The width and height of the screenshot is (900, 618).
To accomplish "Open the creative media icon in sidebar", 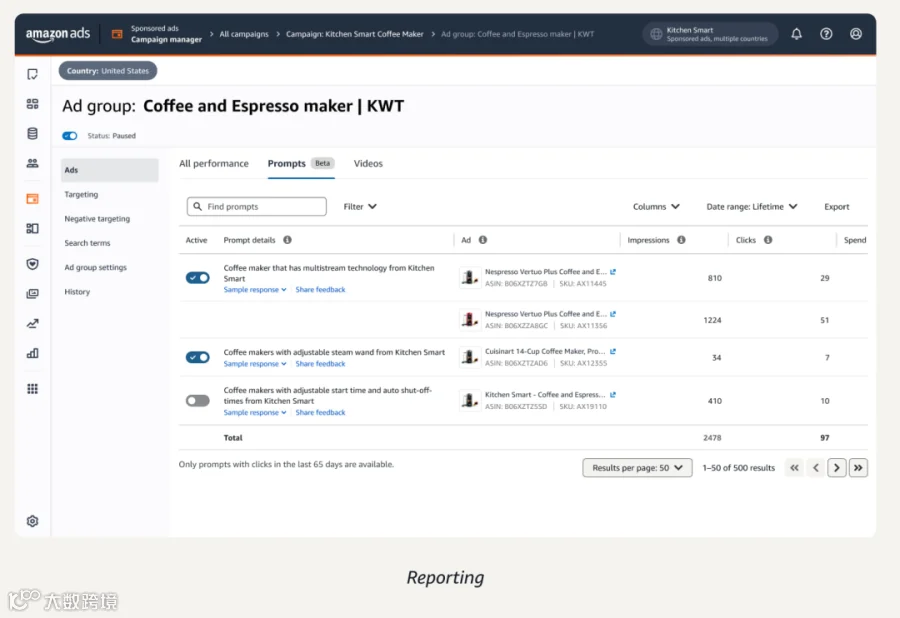I will tap(33, 294).
